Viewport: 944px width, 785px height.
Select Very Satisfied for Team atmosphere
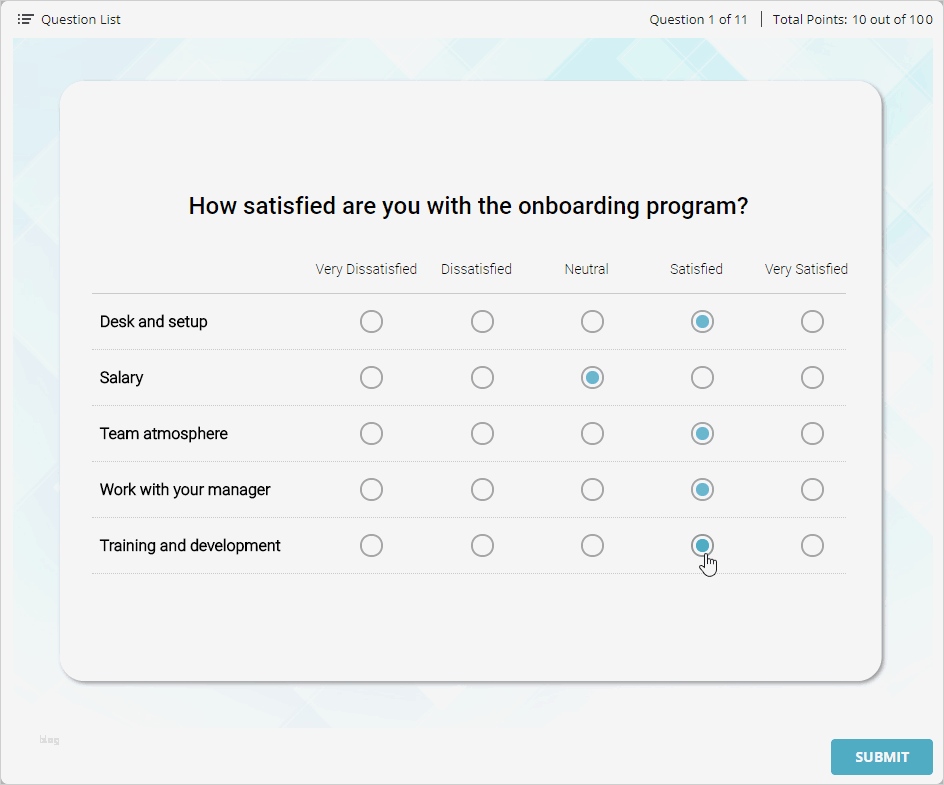click(x=812, y=433)
